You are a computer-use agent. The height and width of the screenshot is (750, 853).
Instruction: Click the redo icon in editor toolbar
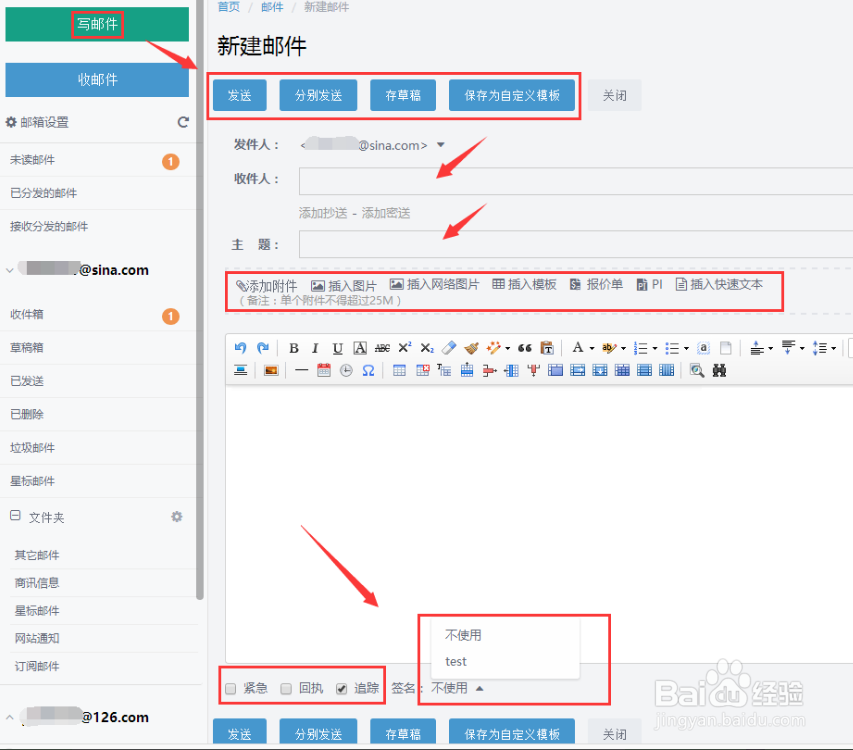pyautogui.click(x=263, y=348)
